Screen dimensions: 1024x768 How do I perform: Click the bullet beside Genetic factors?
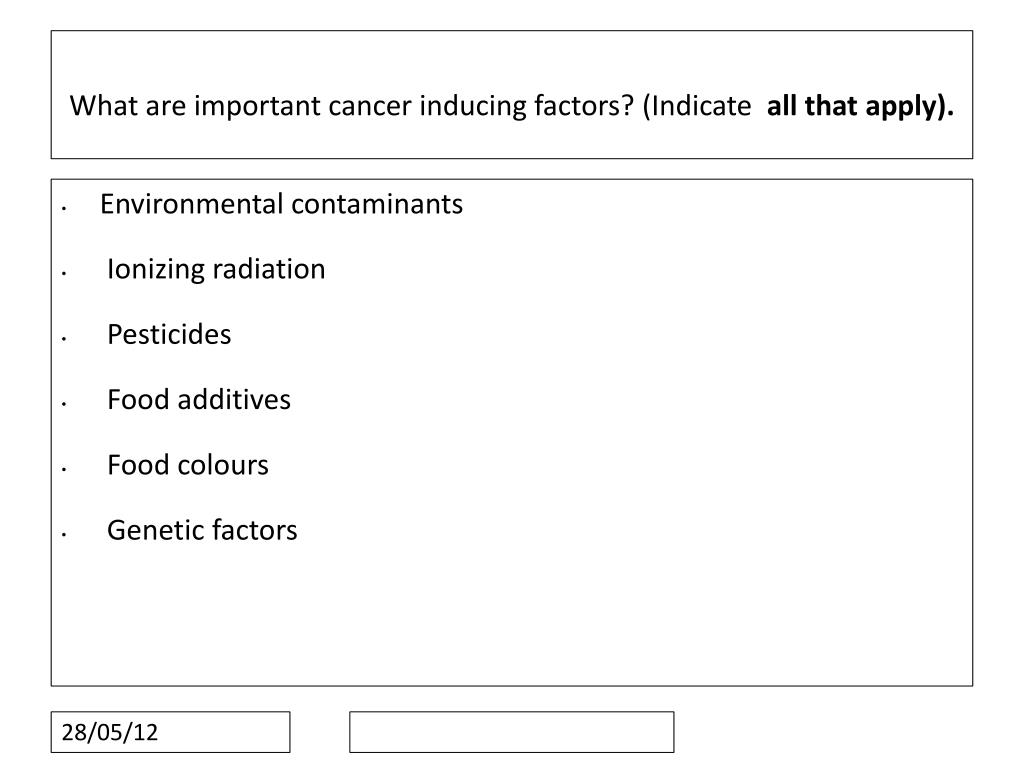(x=64, y=536)
